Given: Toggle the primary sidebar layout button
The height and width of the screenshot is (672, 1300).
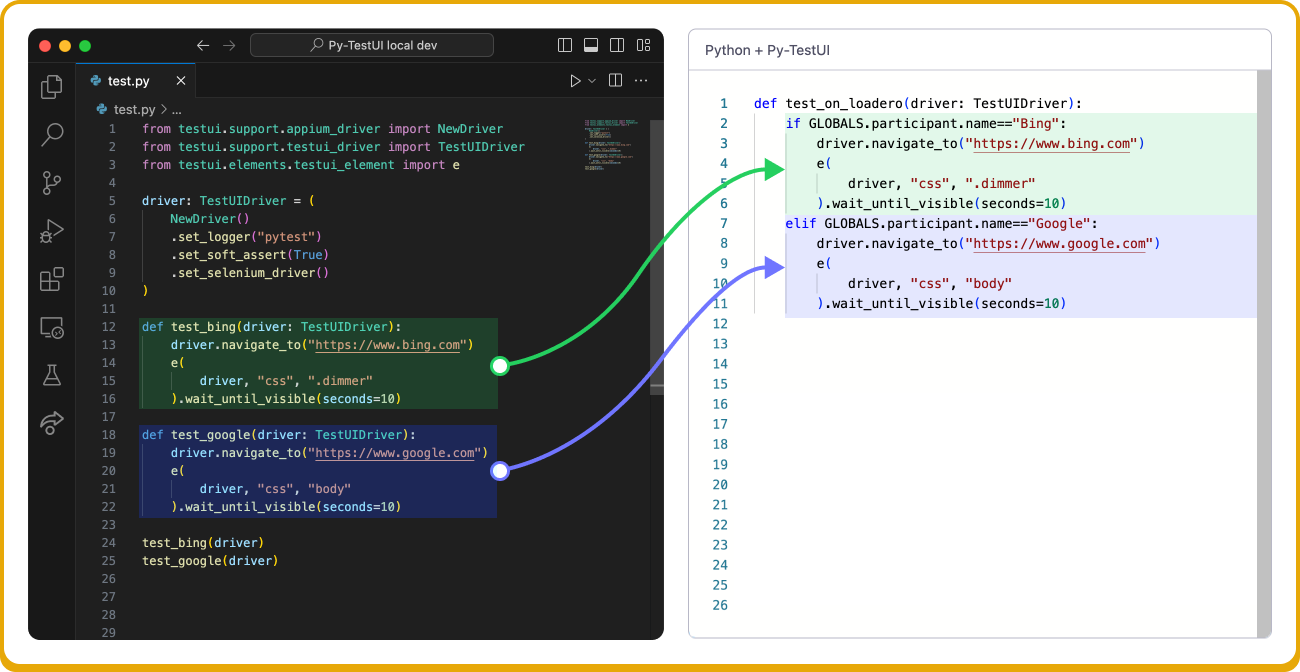Looking at the screenshot, I should 565,45.
